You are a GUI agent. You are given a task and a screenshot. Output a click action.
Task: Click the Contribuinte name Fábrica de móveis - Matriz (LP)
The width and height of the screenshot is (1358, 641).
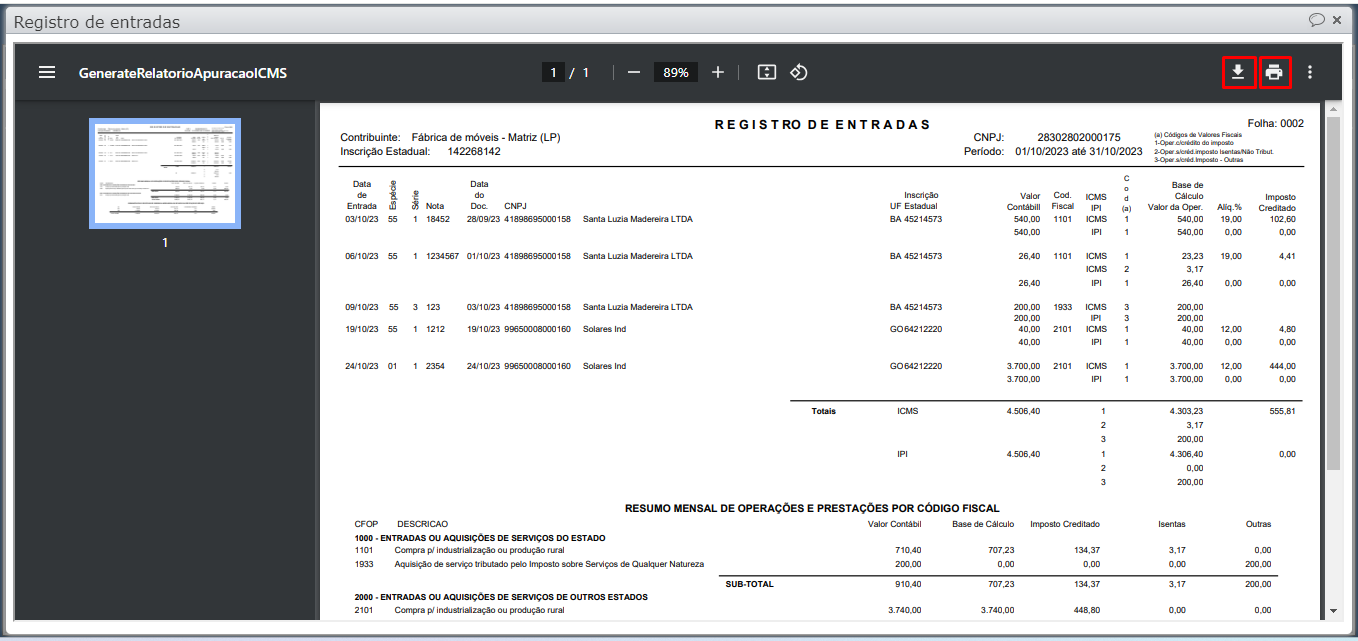tap(486, 137)
